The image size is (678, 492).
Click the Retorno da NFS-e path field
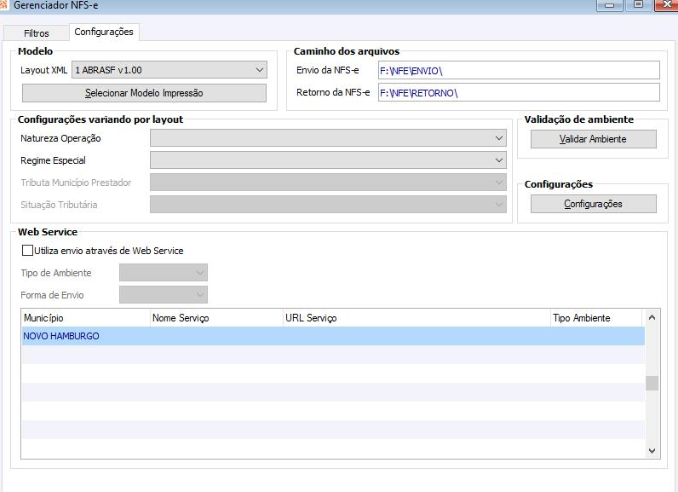pyautogui.click(x=518, y=93)
